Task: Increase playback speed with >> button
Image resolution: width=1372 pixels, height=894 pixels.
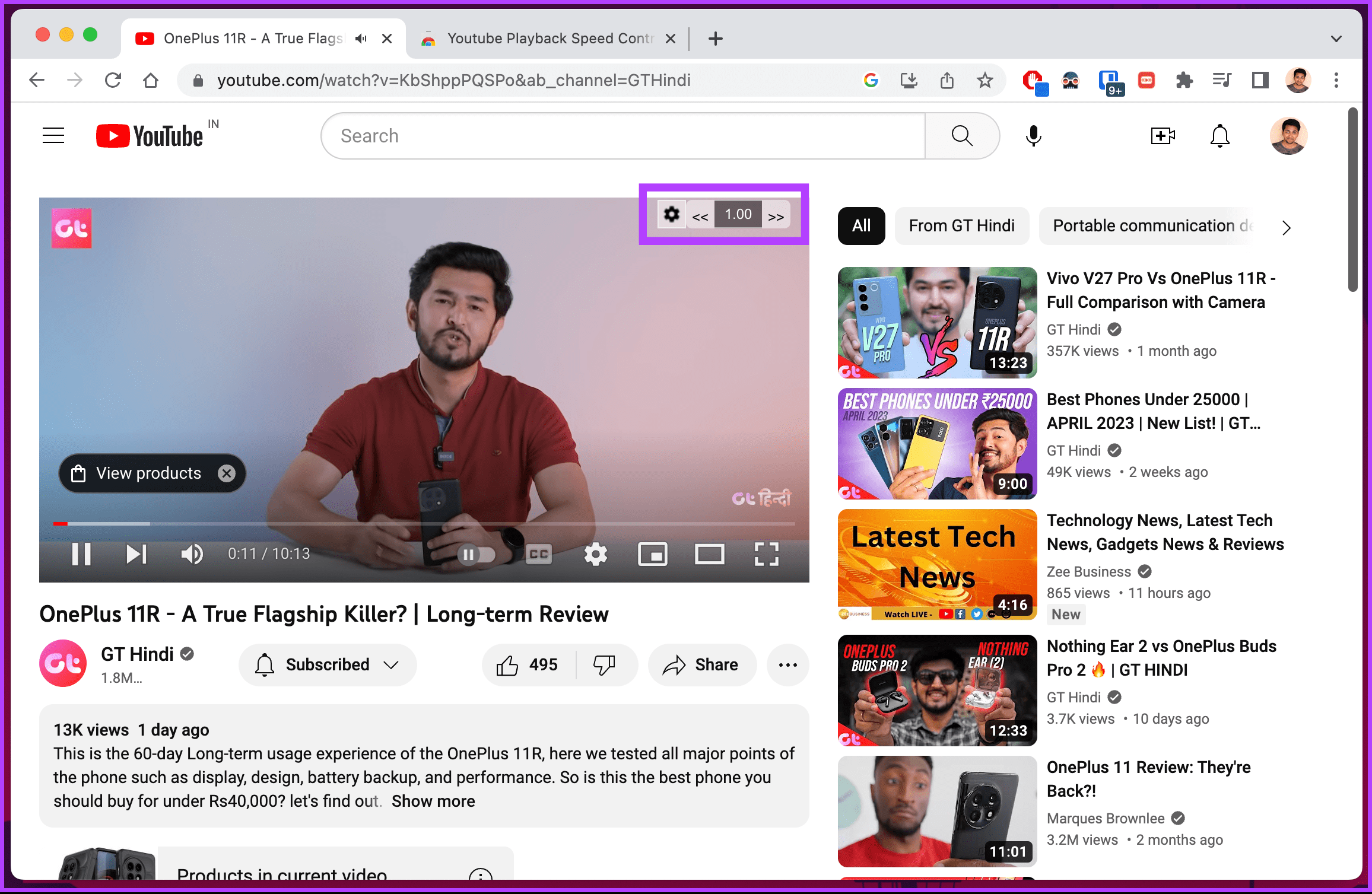Action: tap(776, 216)
